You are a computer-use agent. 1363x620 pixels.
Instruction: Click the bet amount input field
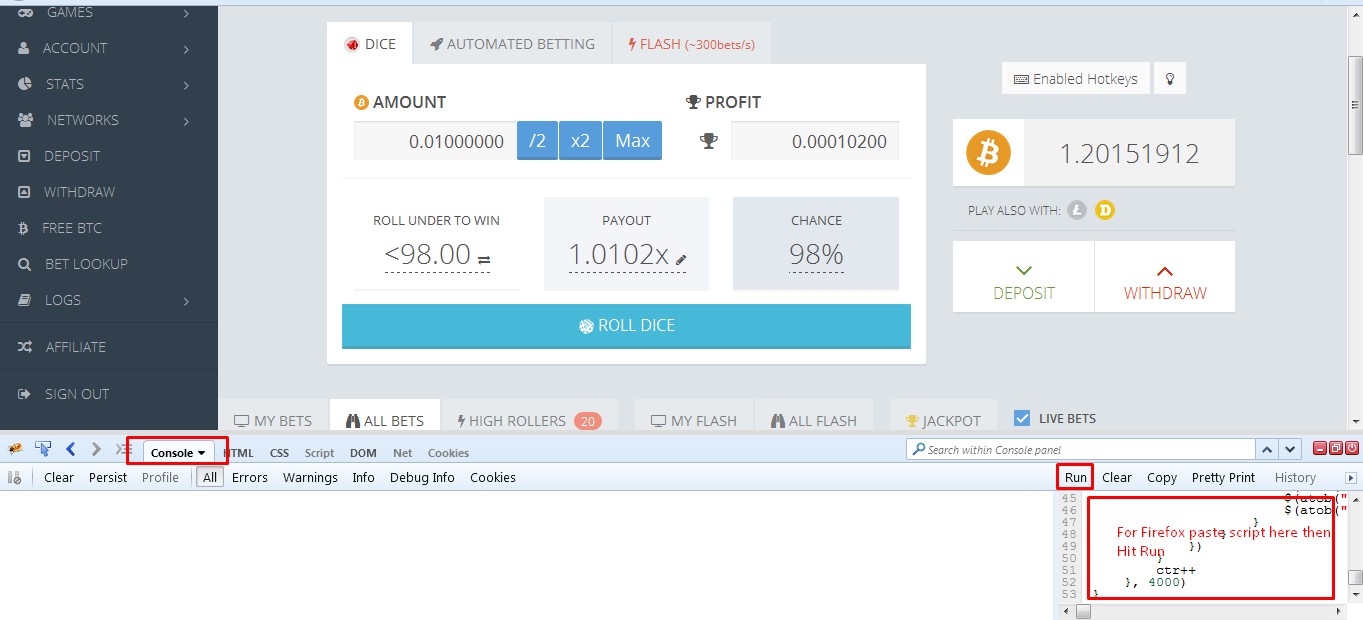435,140
